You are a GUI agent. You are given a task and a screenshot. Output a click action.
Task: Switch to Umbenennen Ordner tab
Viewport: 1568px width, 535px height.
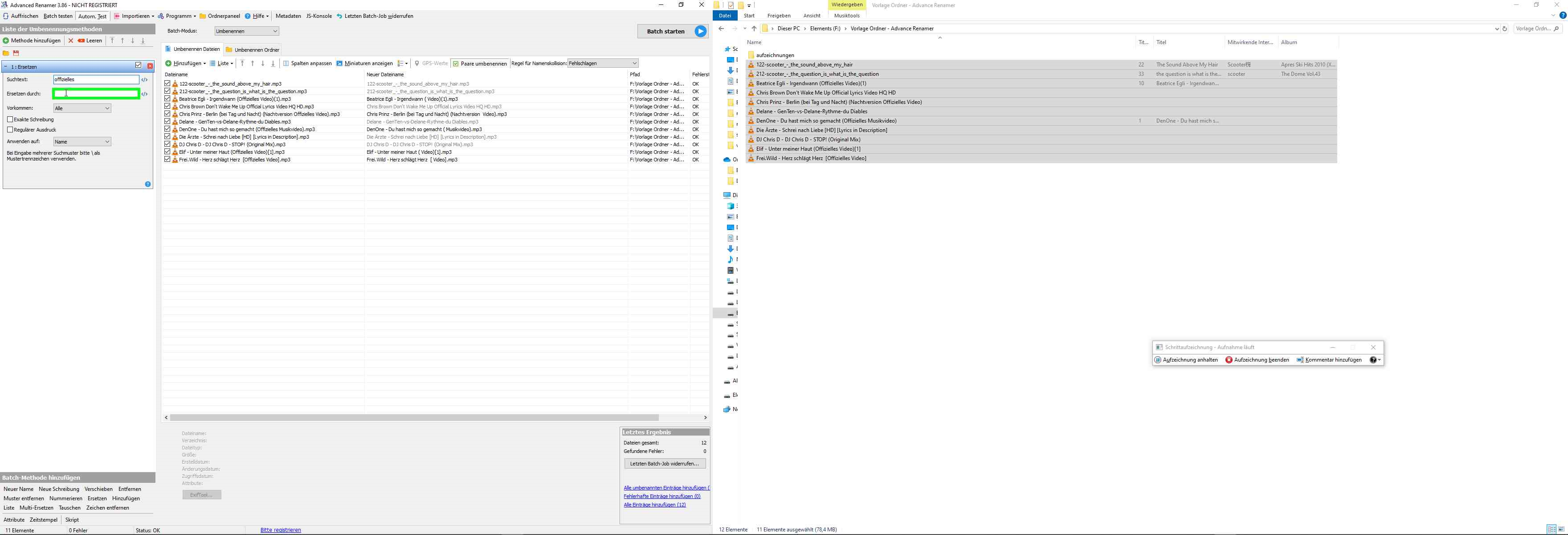pyautogui.click(x=252, y=50)
